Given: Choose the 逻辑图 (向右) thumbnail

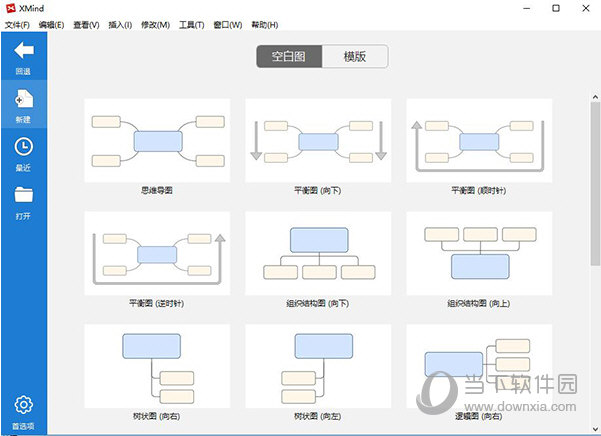Looking at the screenshot, I should click(x=479, y=366).
